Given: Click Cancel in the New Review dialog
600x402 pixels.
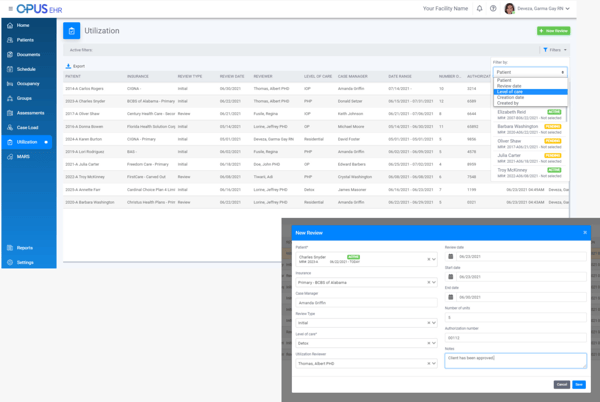Looking at the screenshot, I should (x=561, y=384).
